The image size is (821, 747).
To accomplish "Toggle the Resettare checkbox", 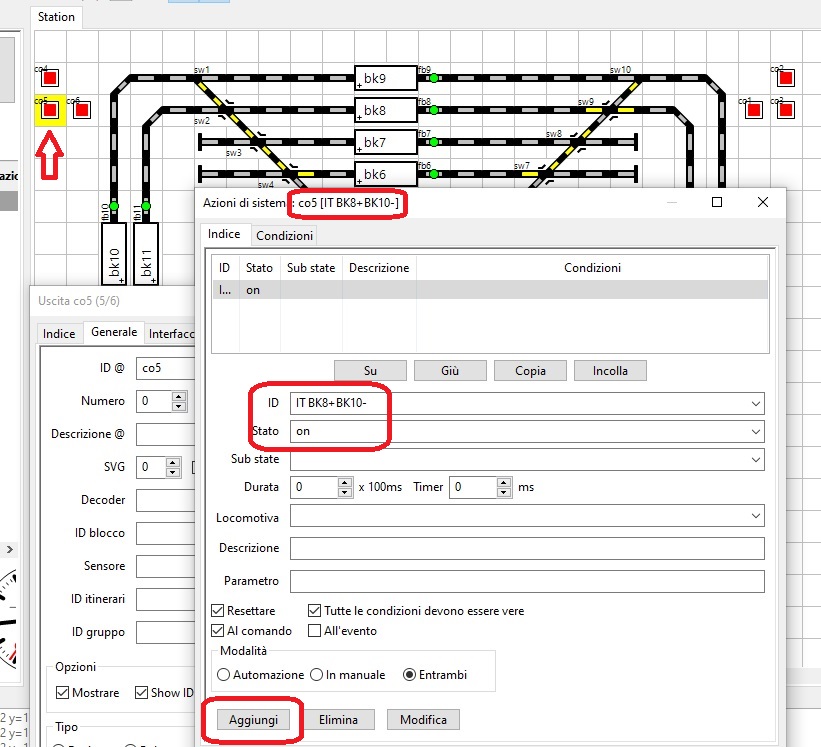I will (219, 611).
